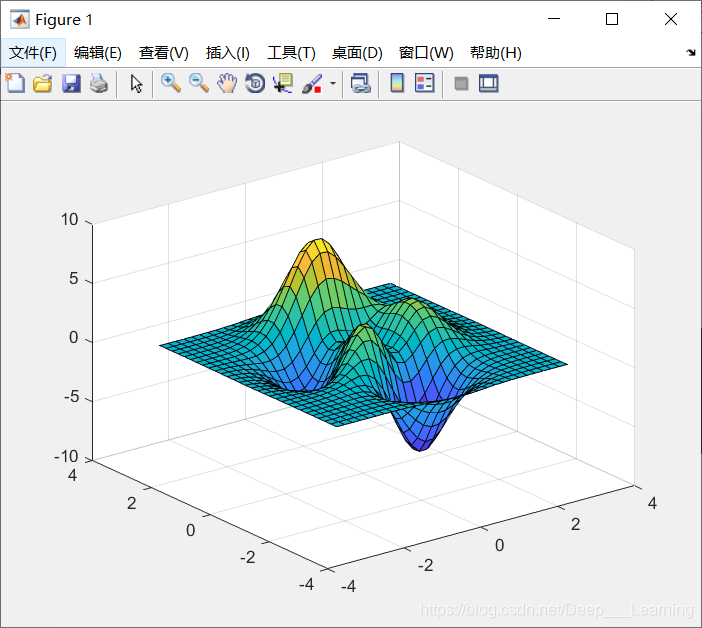Click the MATLAB logo in title bar
Image resolution: width=702 pixels, height=628 pixels.
20,19
